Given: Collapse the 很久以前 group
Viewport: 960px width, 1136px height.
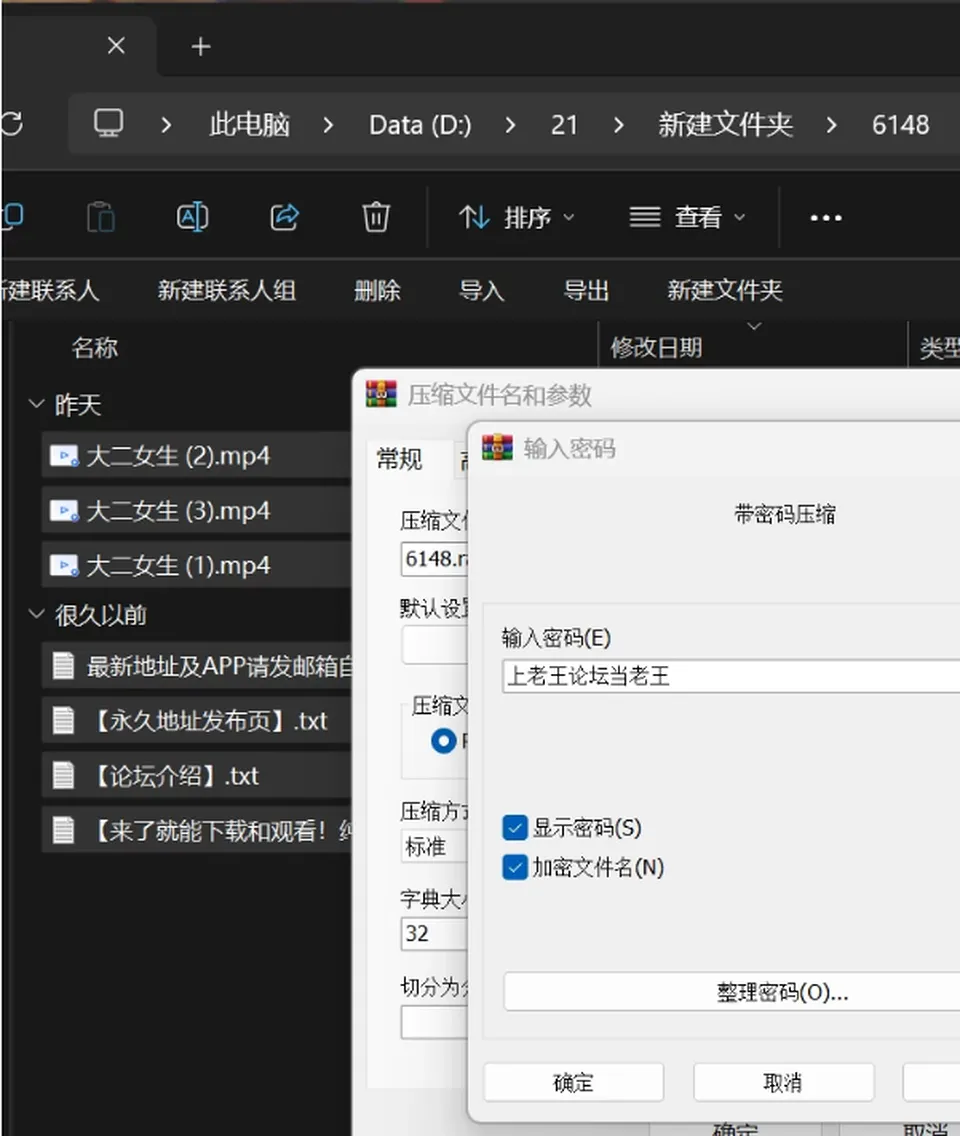Looking at the screenshot, I should 36,614.
